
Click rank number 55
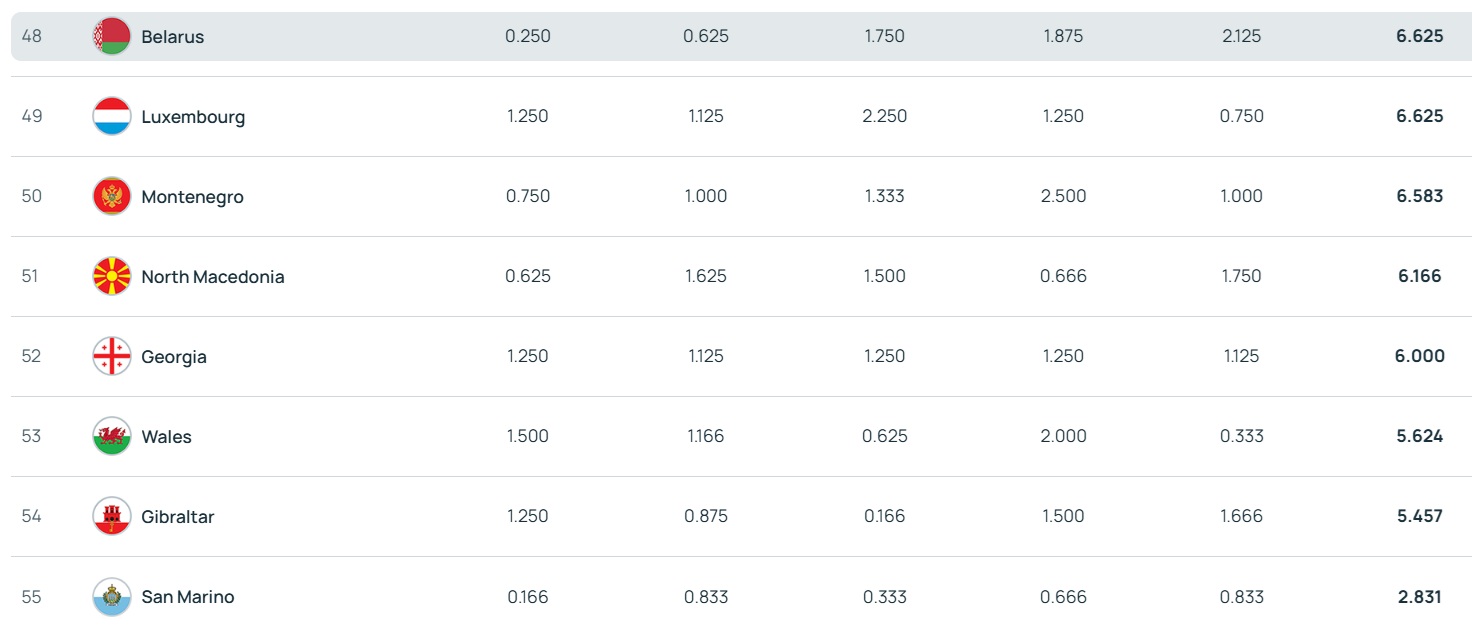point(31,597)
